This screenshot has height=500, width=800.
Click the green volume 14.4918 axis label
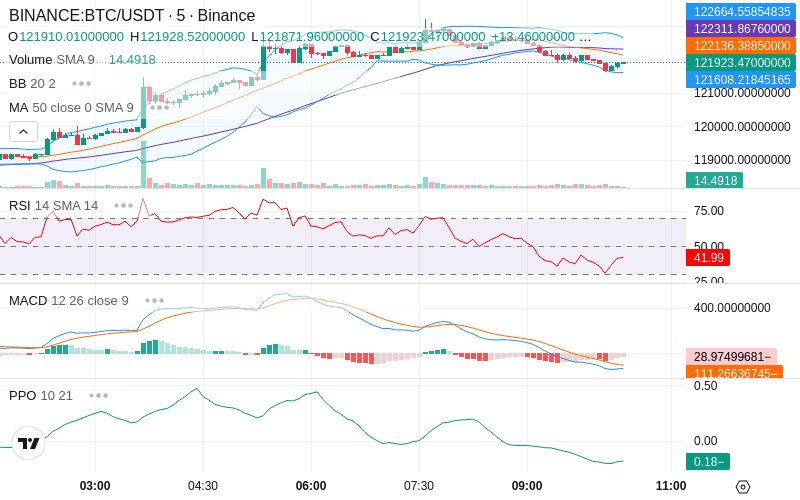coord(714,181)
